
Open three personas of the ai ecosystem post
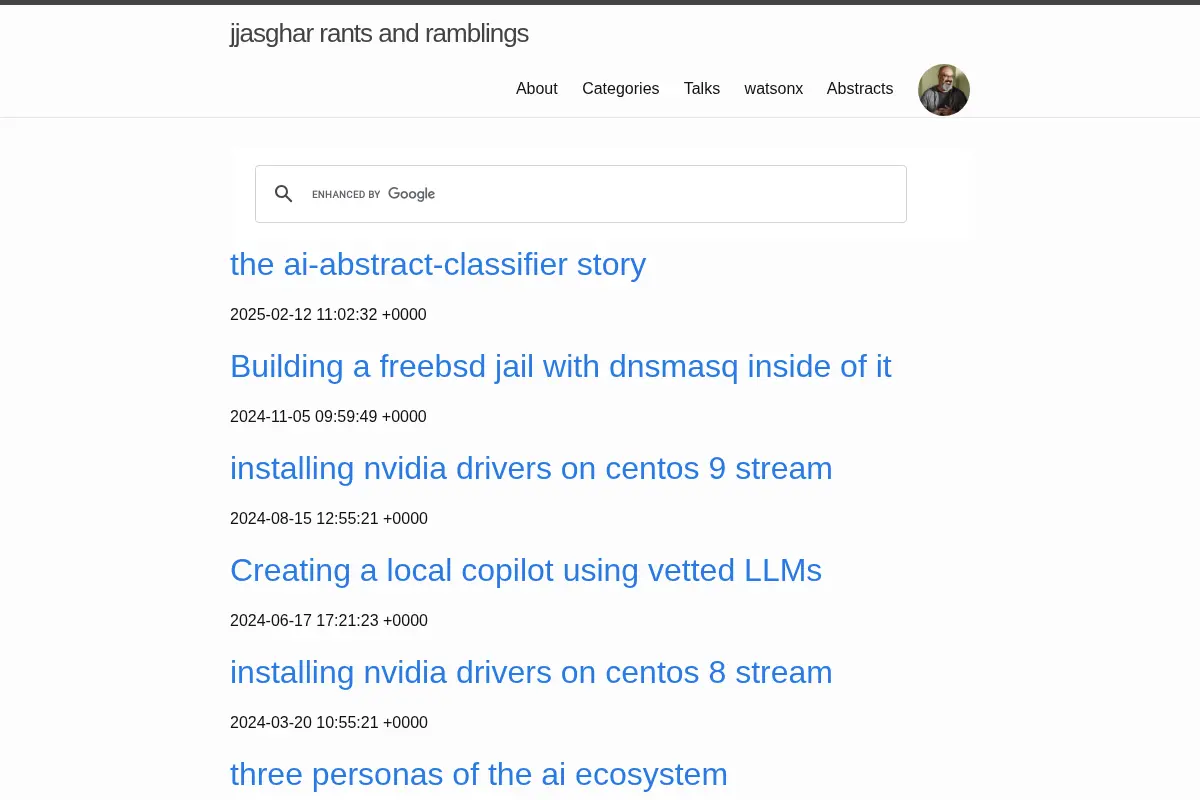click(x=479, y=775)
